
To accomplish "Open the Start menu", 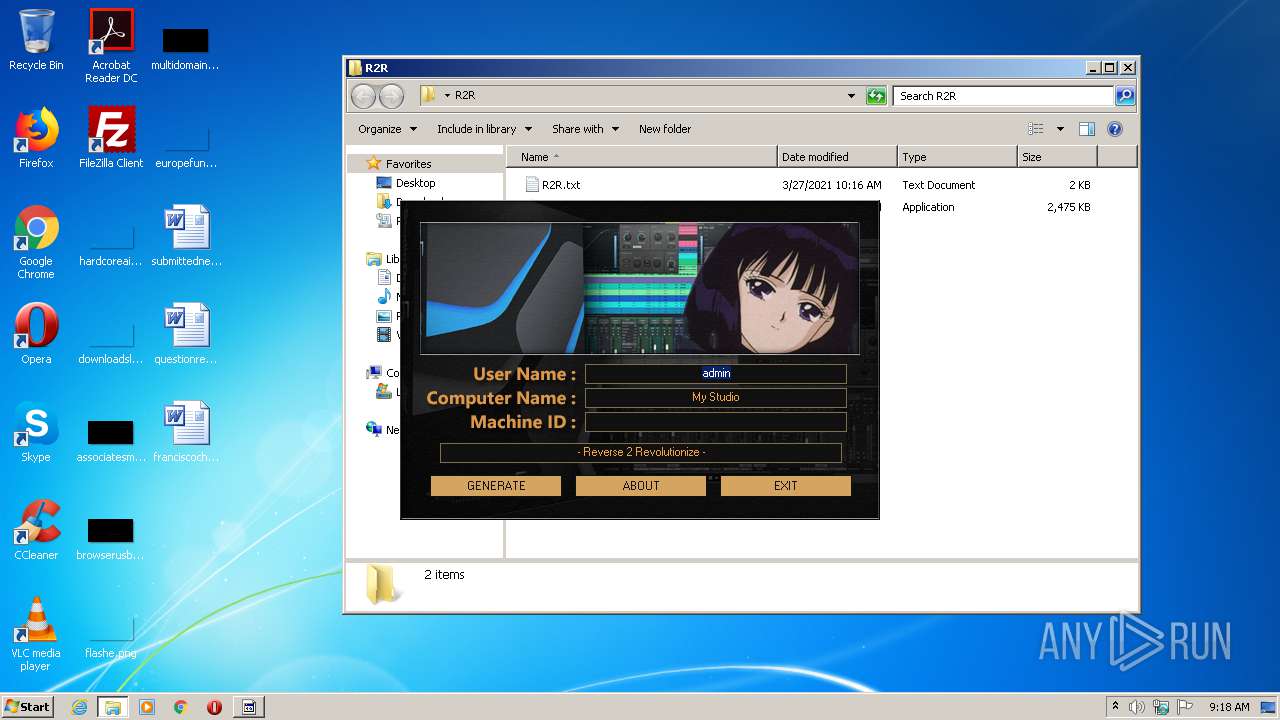I will click(x=27, y=707).
